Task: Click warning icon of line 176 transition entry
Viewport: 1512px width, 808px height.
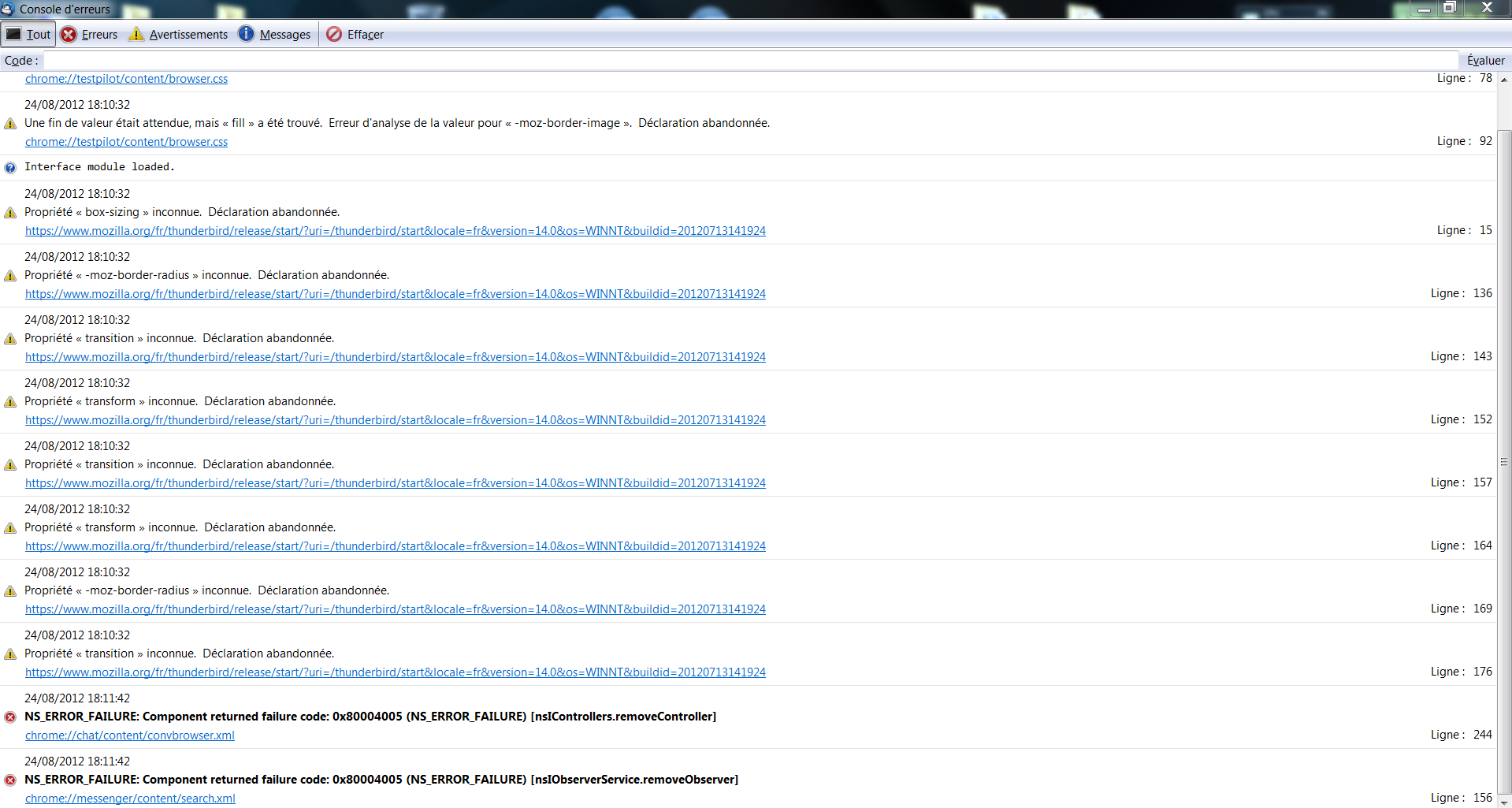Action: tap(10, 654)
